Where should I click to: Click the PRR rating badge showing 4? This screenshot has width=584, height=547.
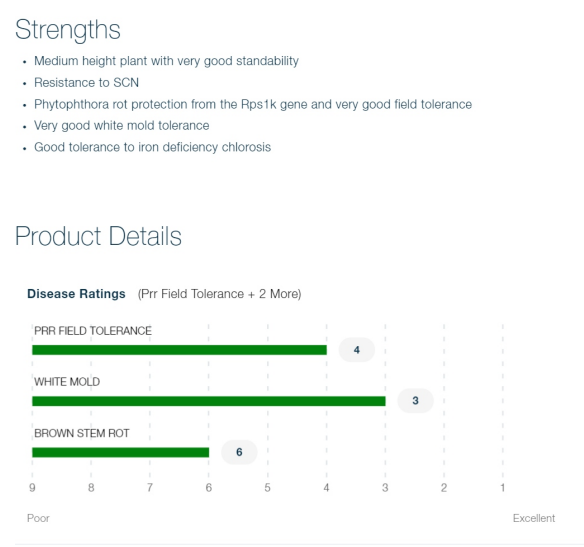coord(357,350)
